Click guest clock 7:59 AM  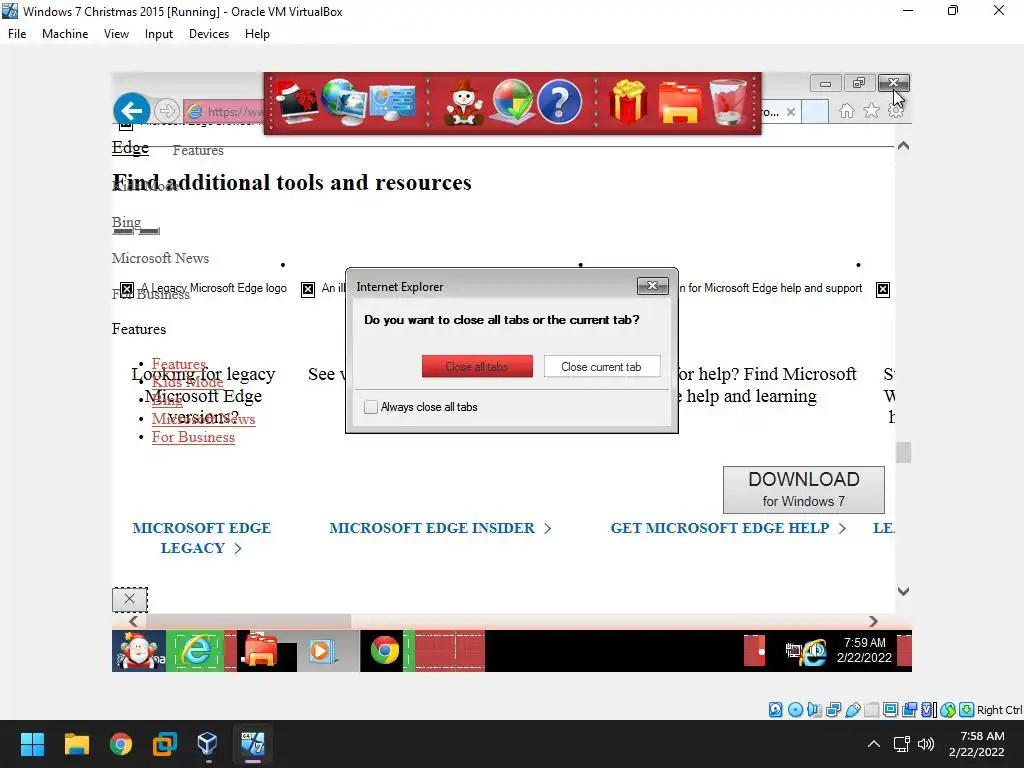(x=864, y=643)
